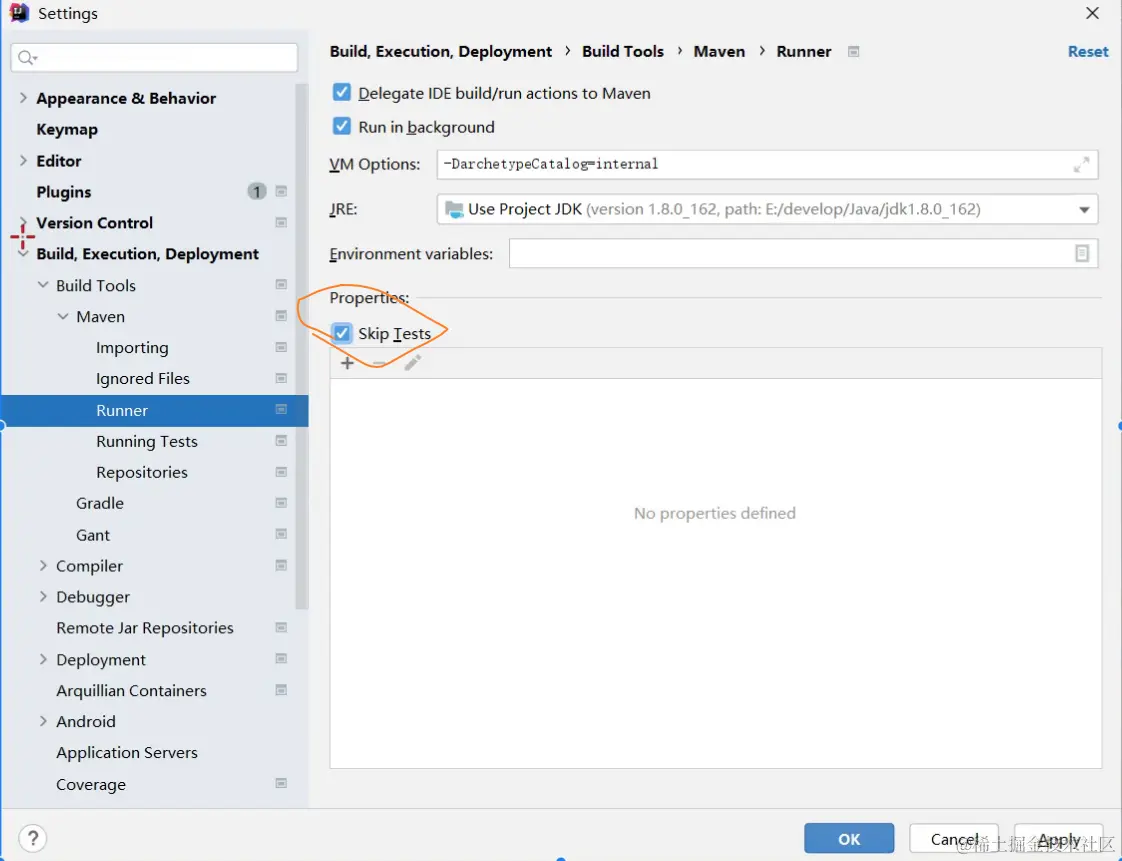Open the environment variables editor icon
1122x861 pixels.
tap(1082, 253)
